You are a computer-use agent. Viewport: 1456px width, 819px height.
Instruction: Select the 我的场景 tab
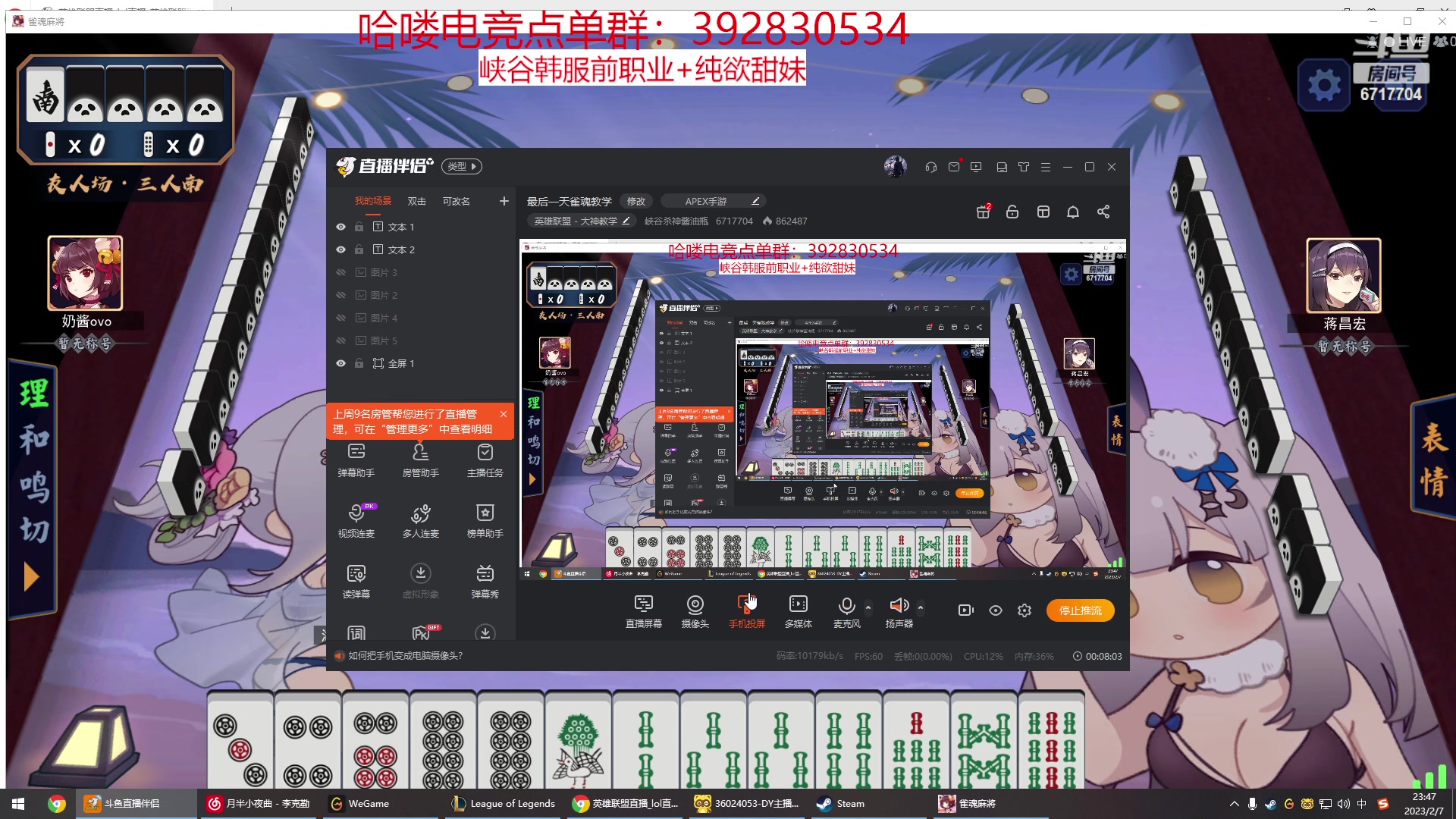pyautogui.click(x=372, y=200)
